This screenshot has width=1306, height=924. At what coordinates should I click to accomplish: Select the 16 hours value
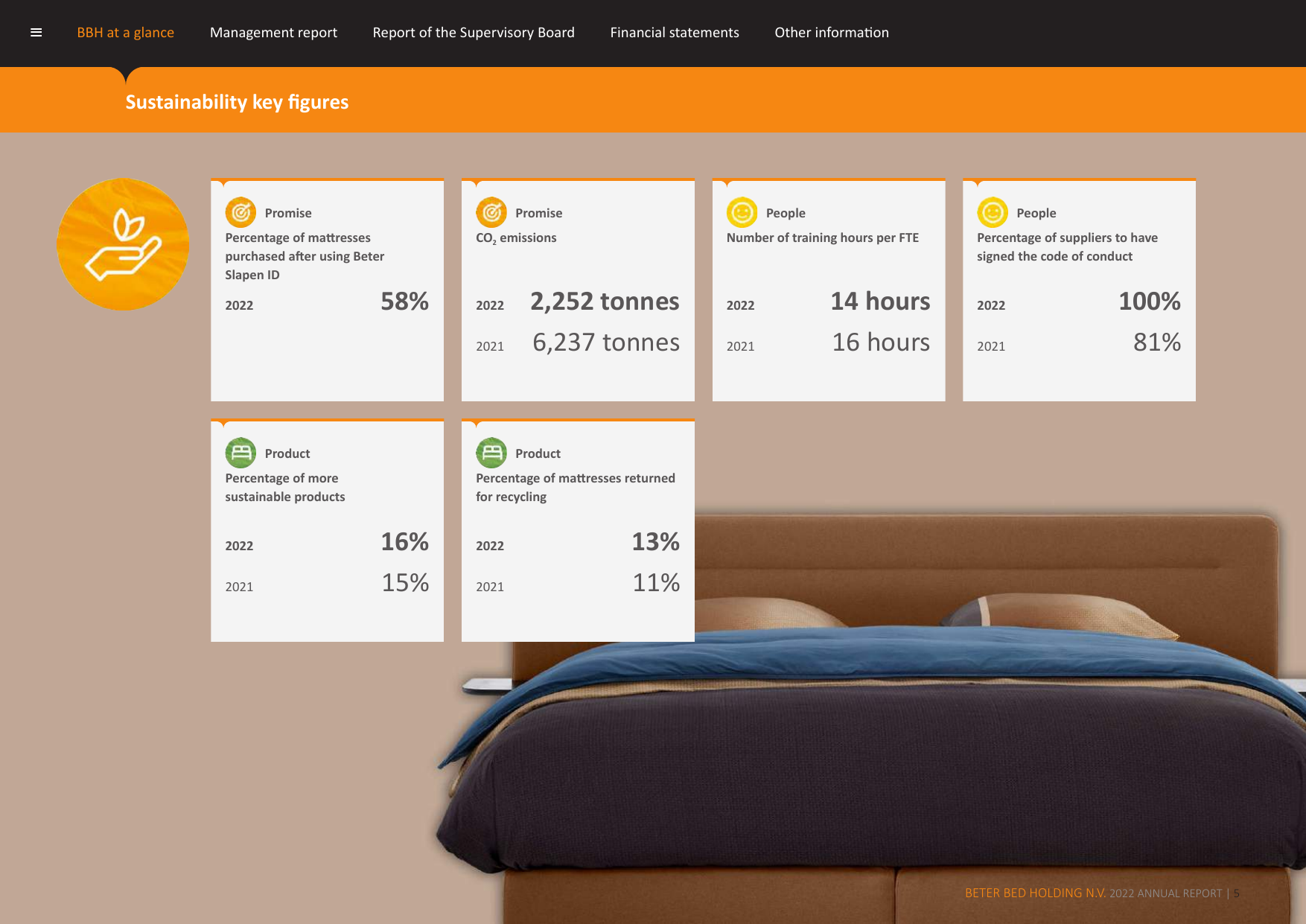[881, 342]
